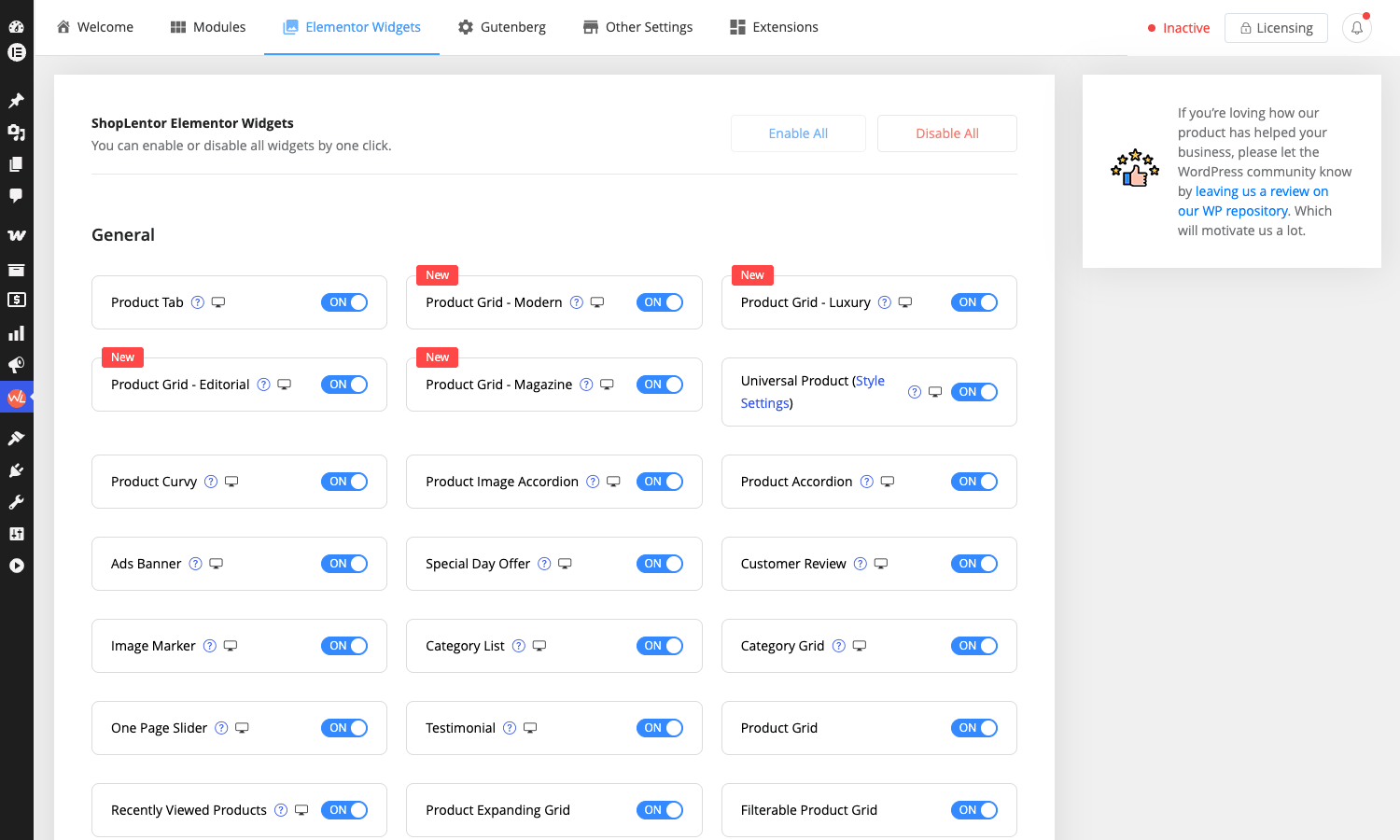Toggle the Filterable Product Grid switch
The width and height of the screenshot is (1400, 840).
(974, 810)
